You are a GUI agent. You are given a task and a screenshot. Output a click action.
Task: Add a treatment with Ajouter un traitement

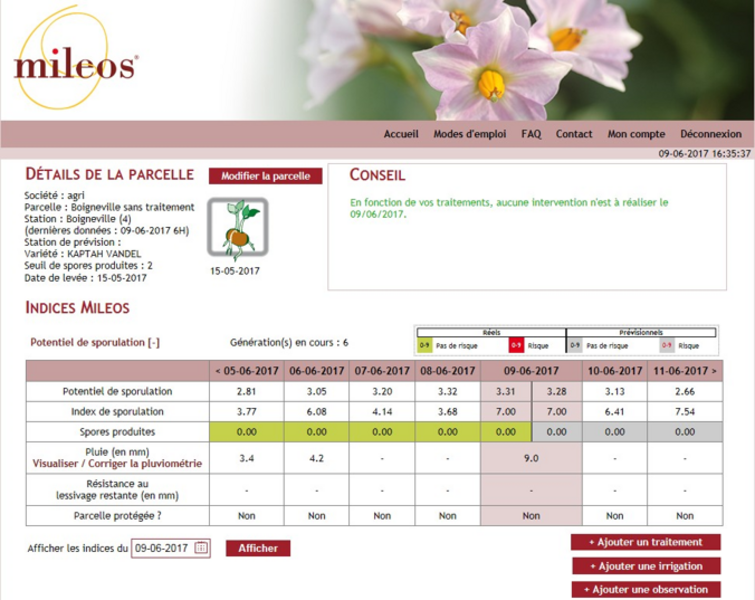[x=644, y=542]
